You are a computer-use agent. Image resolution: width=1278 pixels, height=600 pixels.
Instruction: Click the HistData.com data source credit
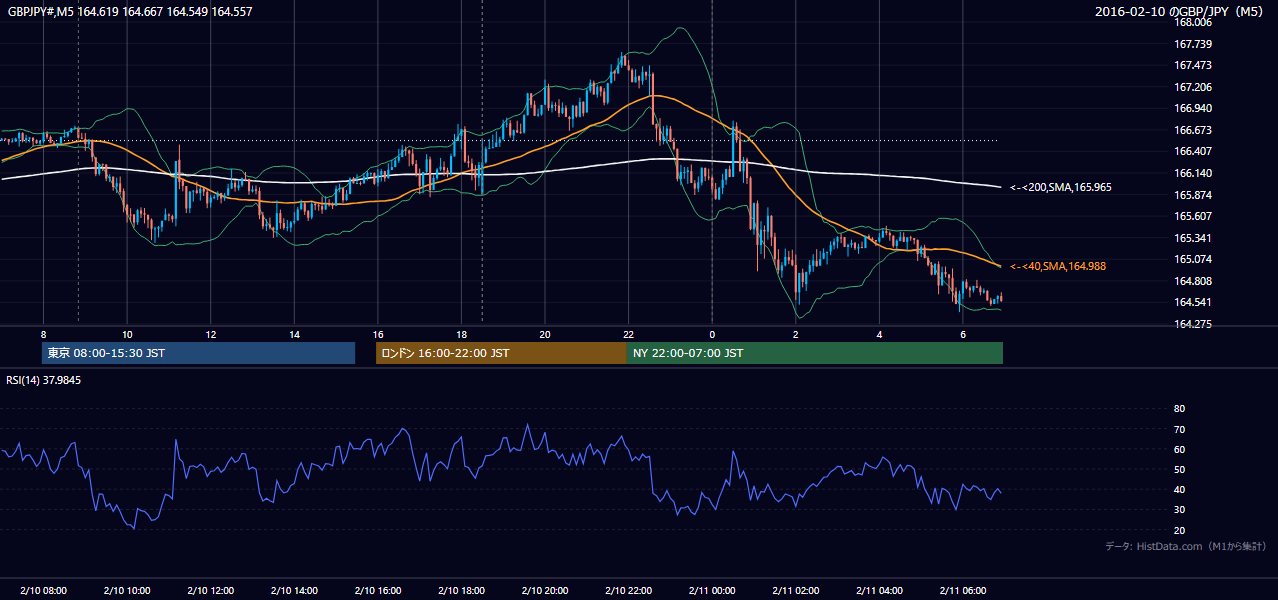pos(1185,546)
